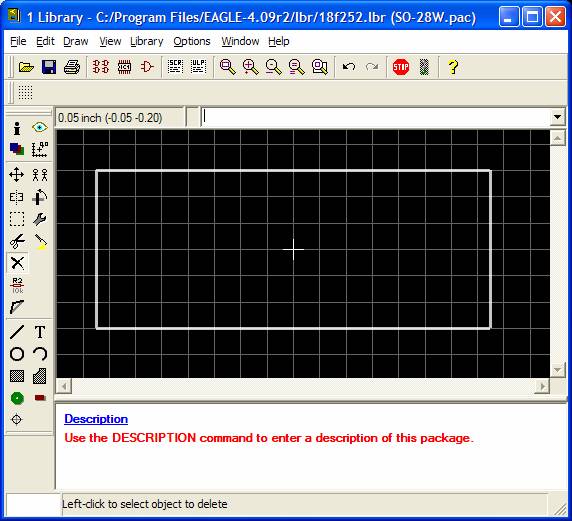
Task: Toggle the Show eye tool
Action: [40, 127]
